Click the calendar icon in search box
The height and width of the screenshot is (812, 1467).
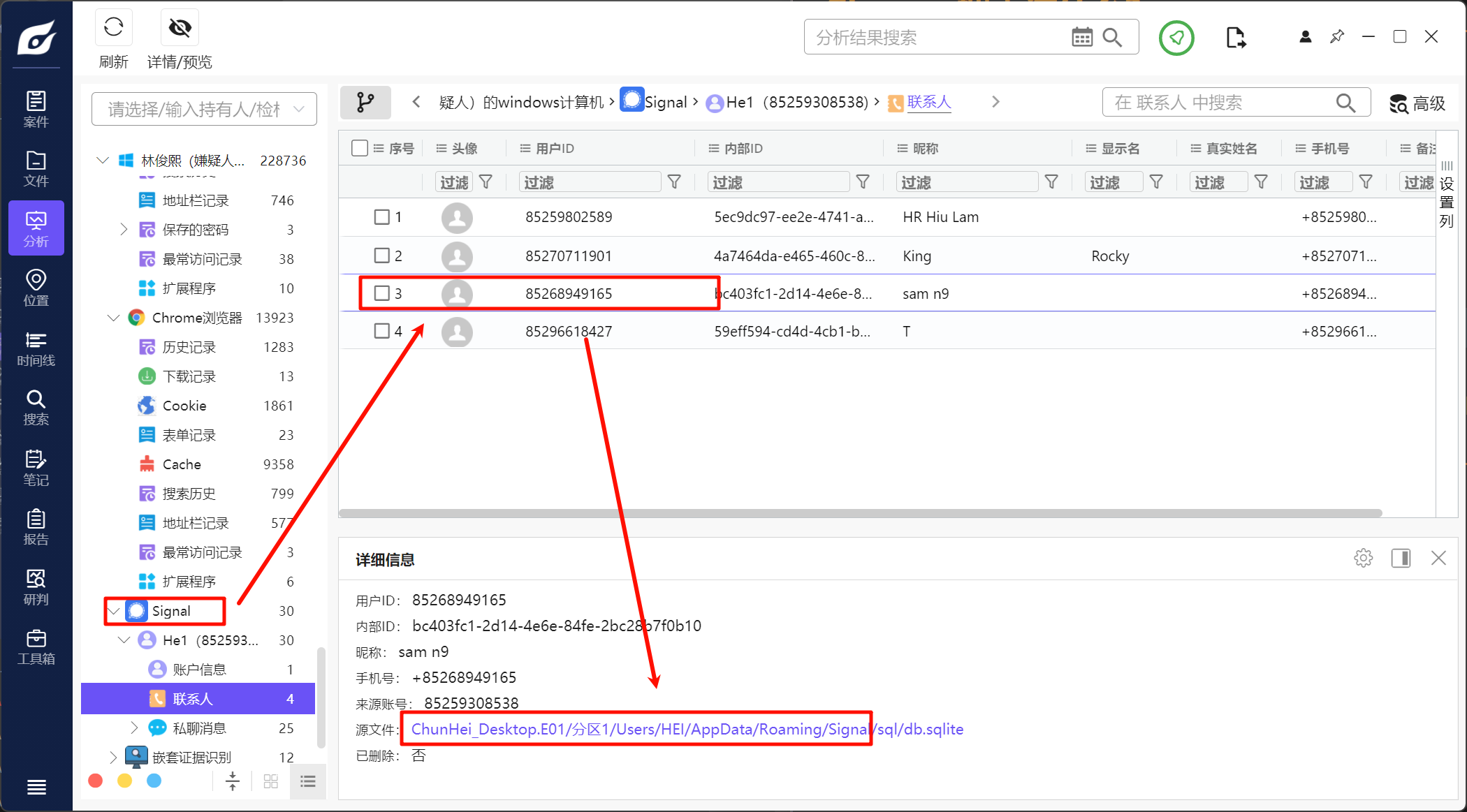click(1081, 38)
